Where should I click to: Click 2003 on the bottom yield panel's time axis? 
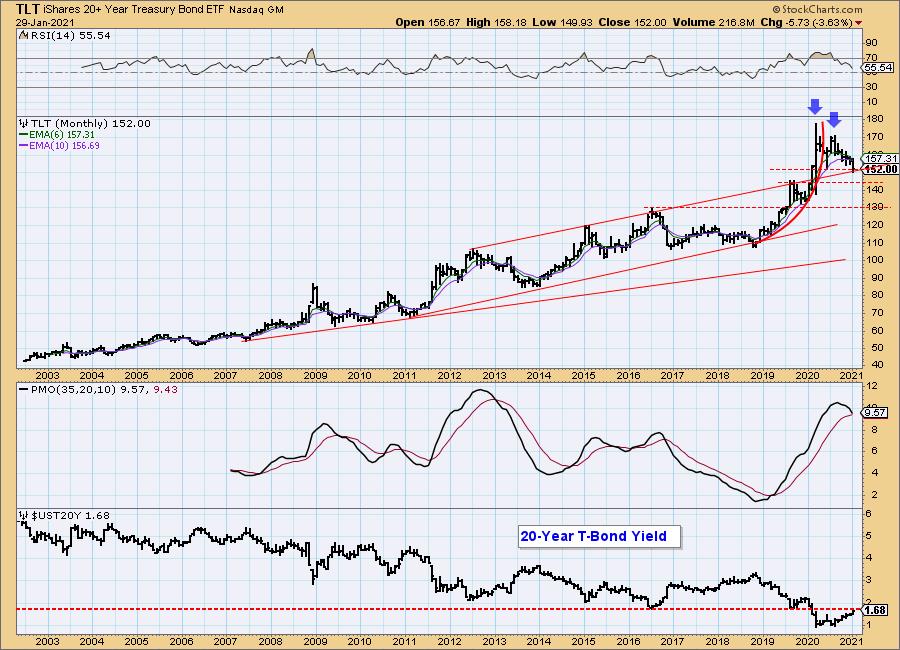[48, 641]
